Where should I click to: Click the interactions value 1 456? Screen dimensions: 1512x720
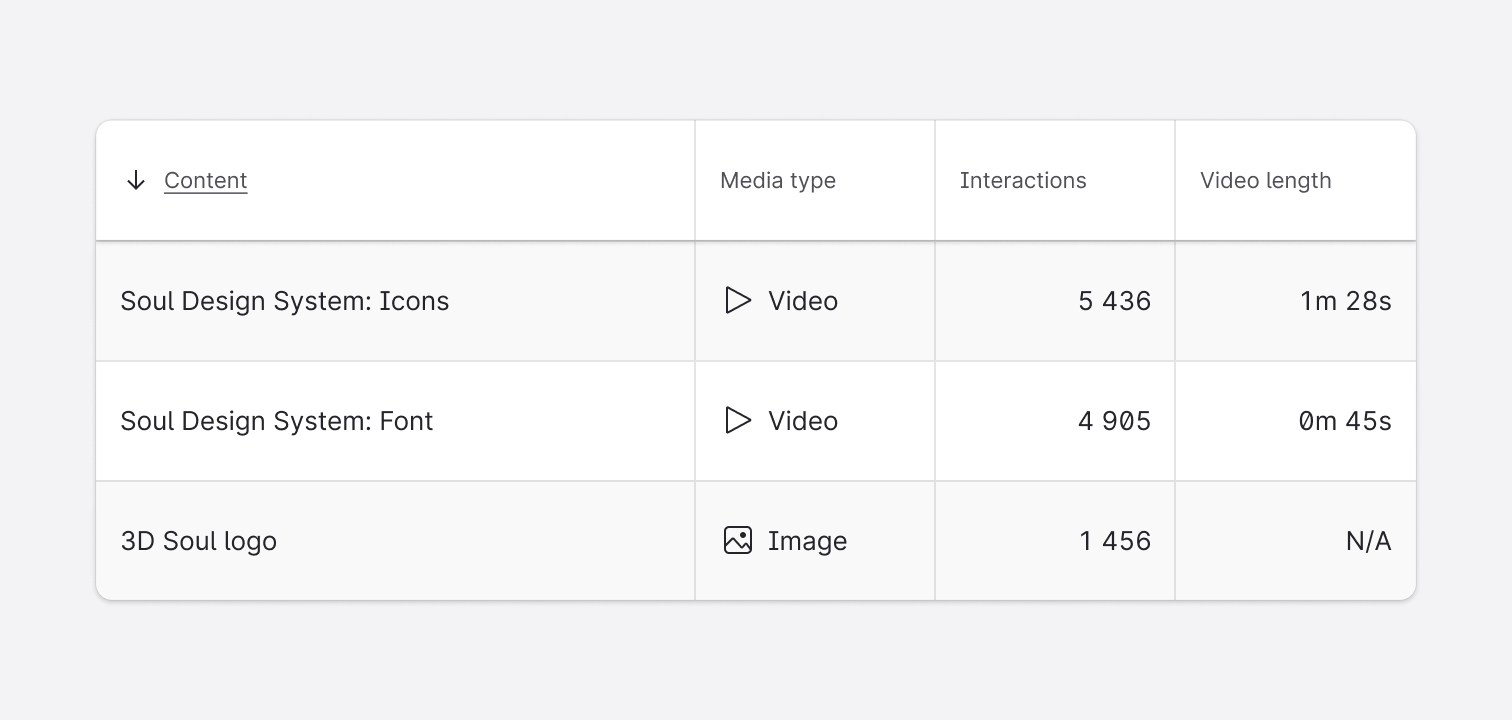1115,541
